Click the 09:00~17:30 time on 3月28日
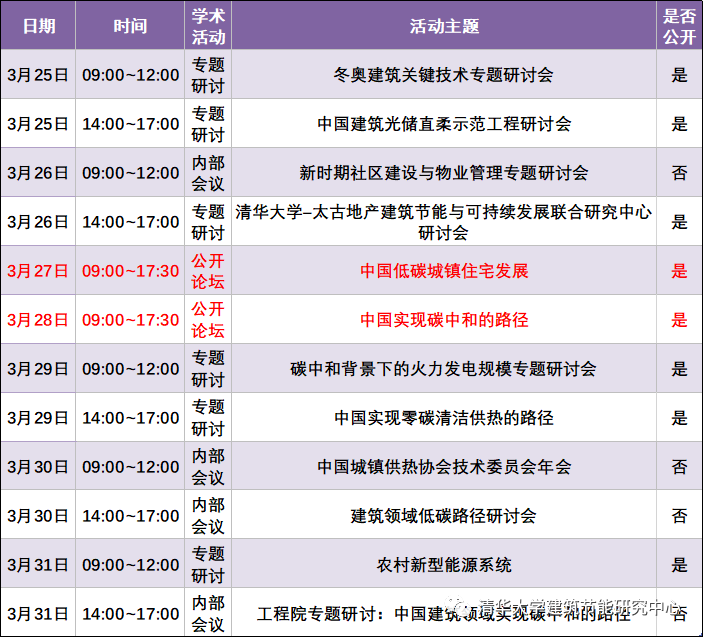Screen dimensions: 704x638 pos(130,320)
